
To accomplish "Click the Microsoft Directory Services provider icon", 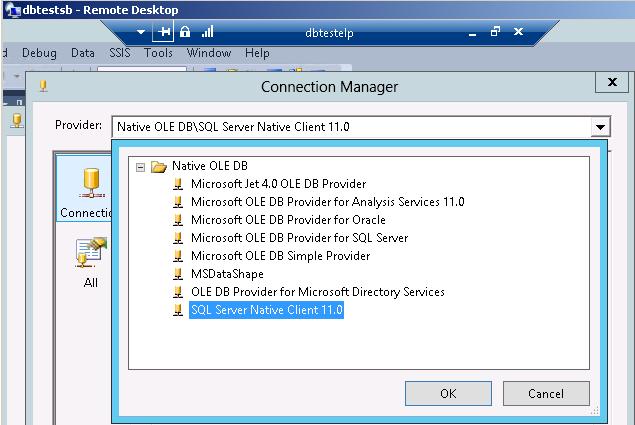I will (x=178, y=292).
